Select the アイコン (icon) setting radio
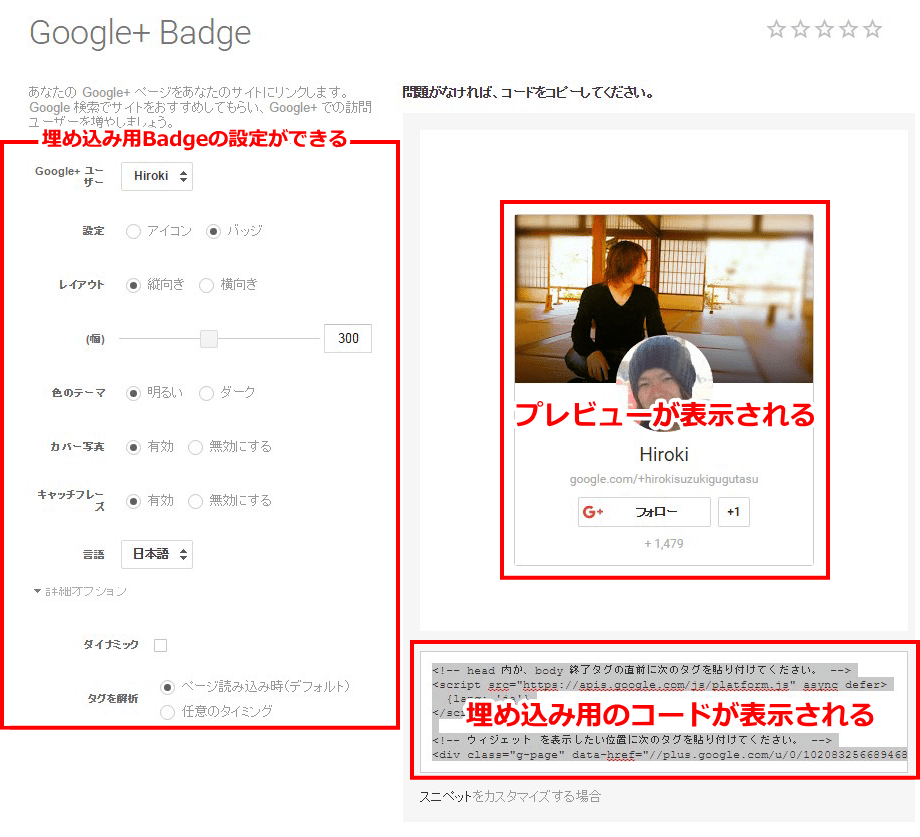 [133, 232]
